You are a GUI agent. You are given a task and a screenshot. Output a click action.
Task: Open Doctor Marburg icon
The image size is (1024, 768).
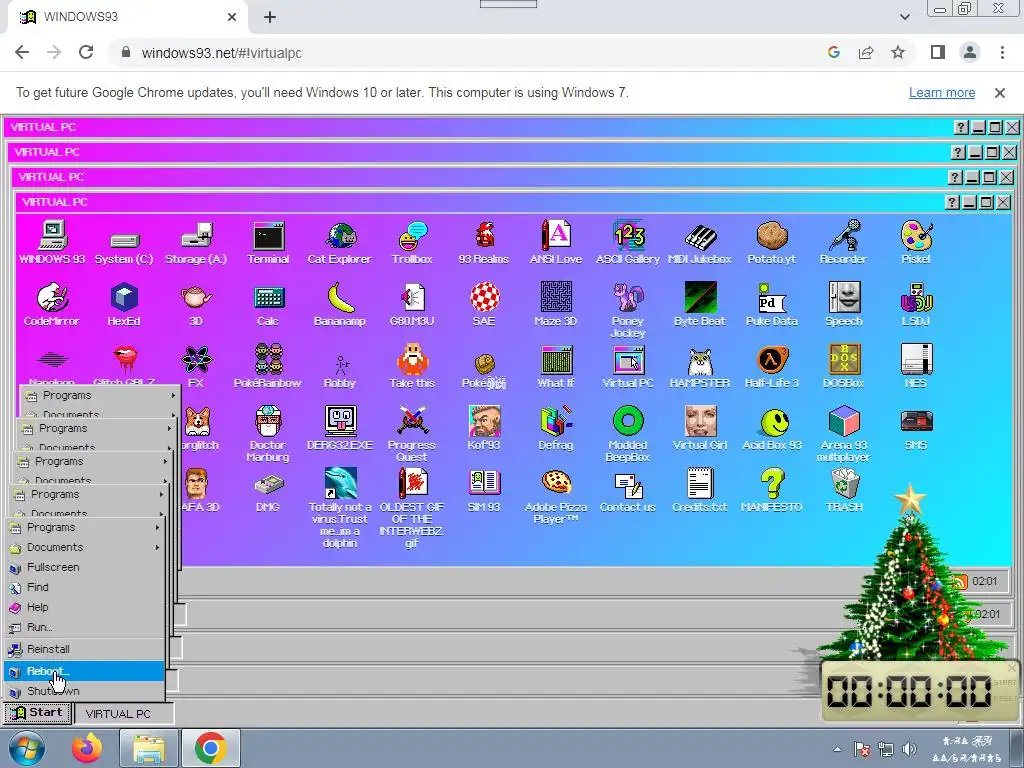click(x=268, y=434)
